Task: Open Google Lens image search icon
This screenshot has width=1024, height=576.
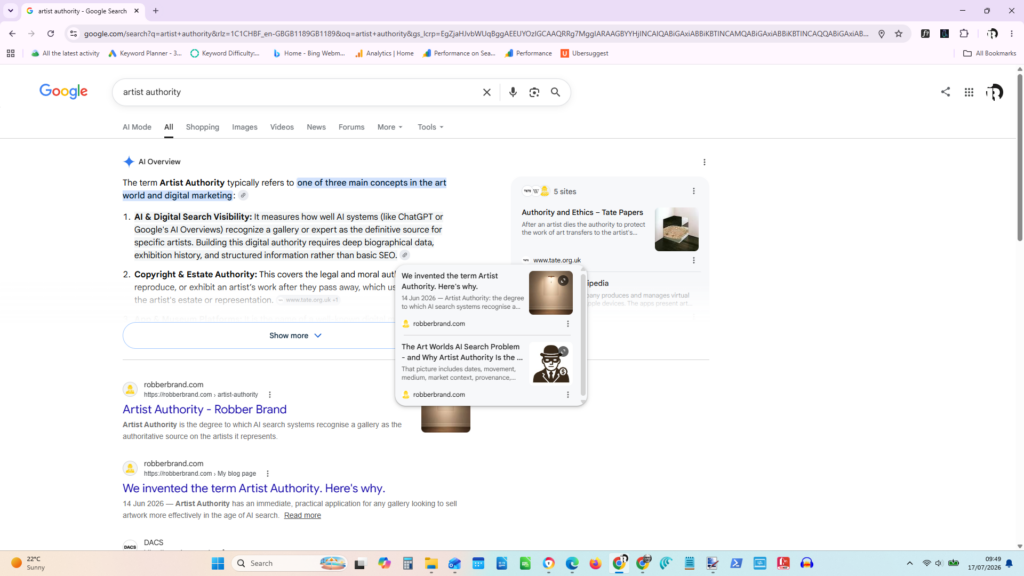Action: click(x=534, y=92)
